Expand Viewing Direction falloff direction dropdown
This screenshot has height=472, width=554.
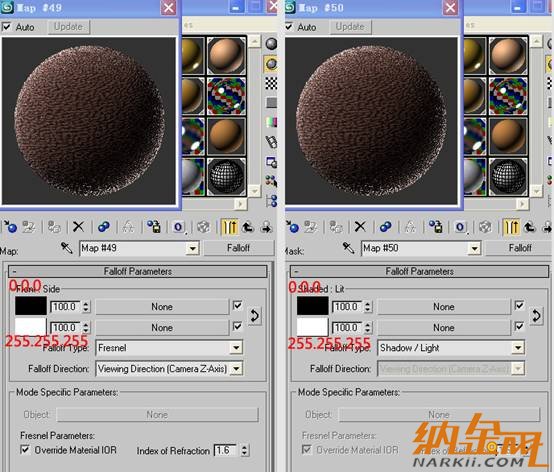coord(169,369)
